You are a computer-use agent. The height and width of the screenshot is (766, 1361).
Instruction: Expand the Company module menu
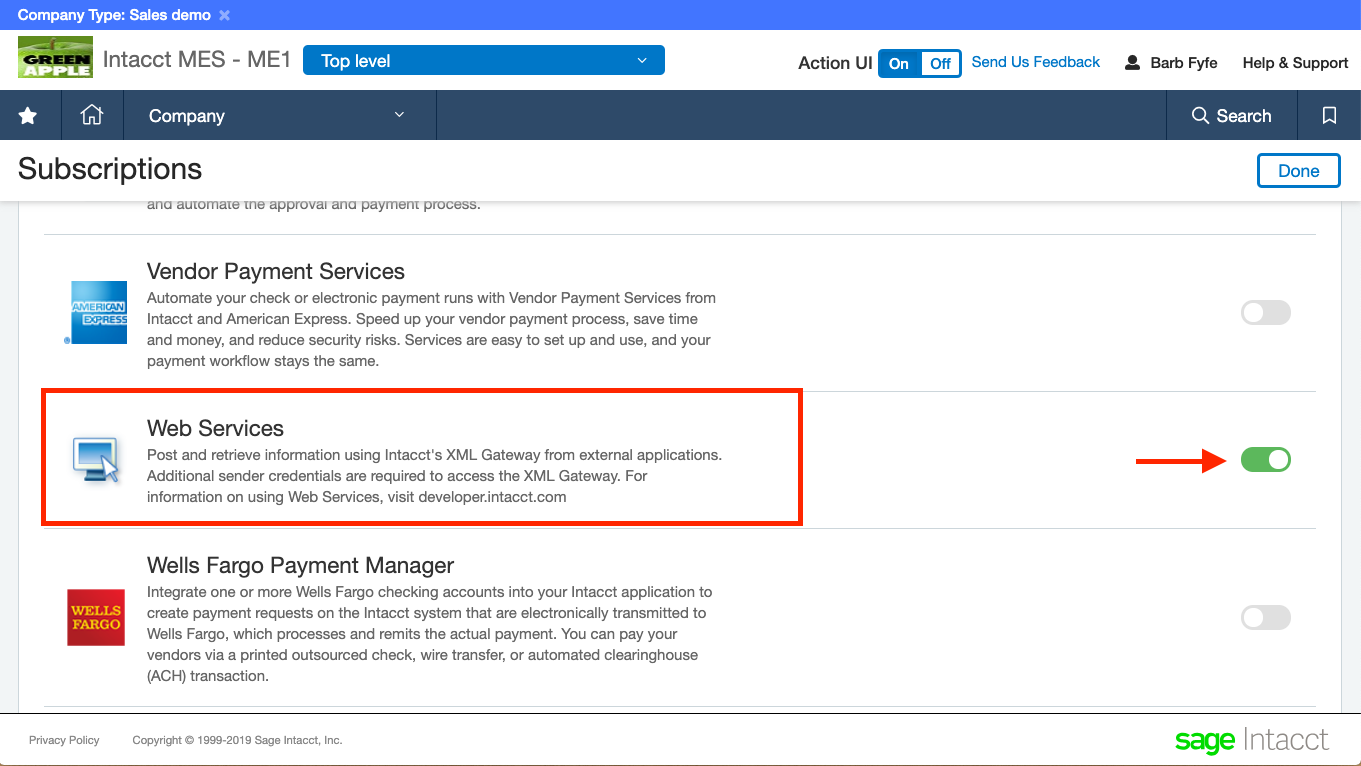tap(279, 116)
